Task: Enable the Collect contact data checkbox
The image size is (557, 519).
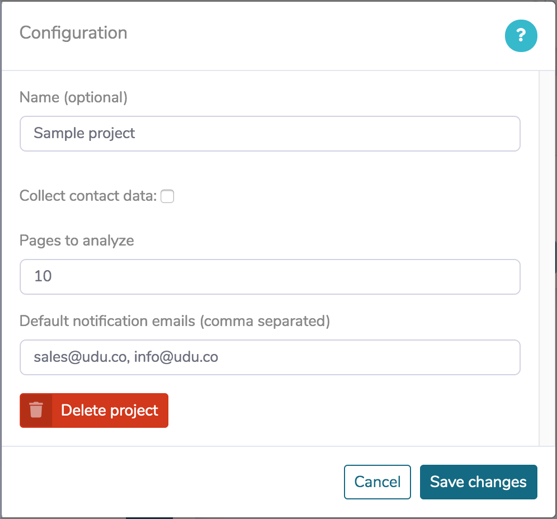Action: [167, 196]
